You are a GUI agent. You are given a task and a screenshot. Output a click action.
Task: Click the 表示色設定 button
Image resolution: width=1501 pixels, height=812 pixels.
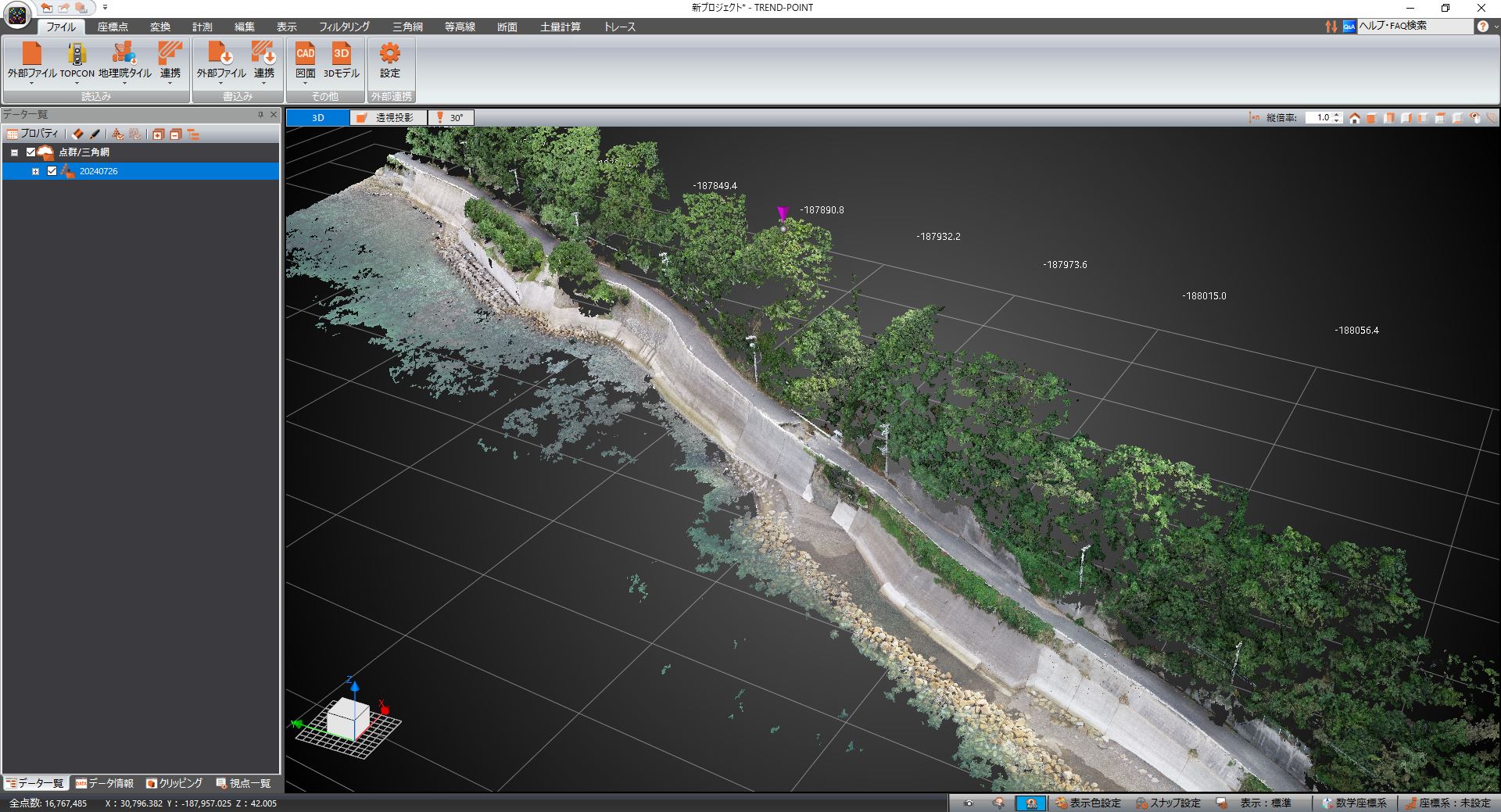pos(1087,803)
